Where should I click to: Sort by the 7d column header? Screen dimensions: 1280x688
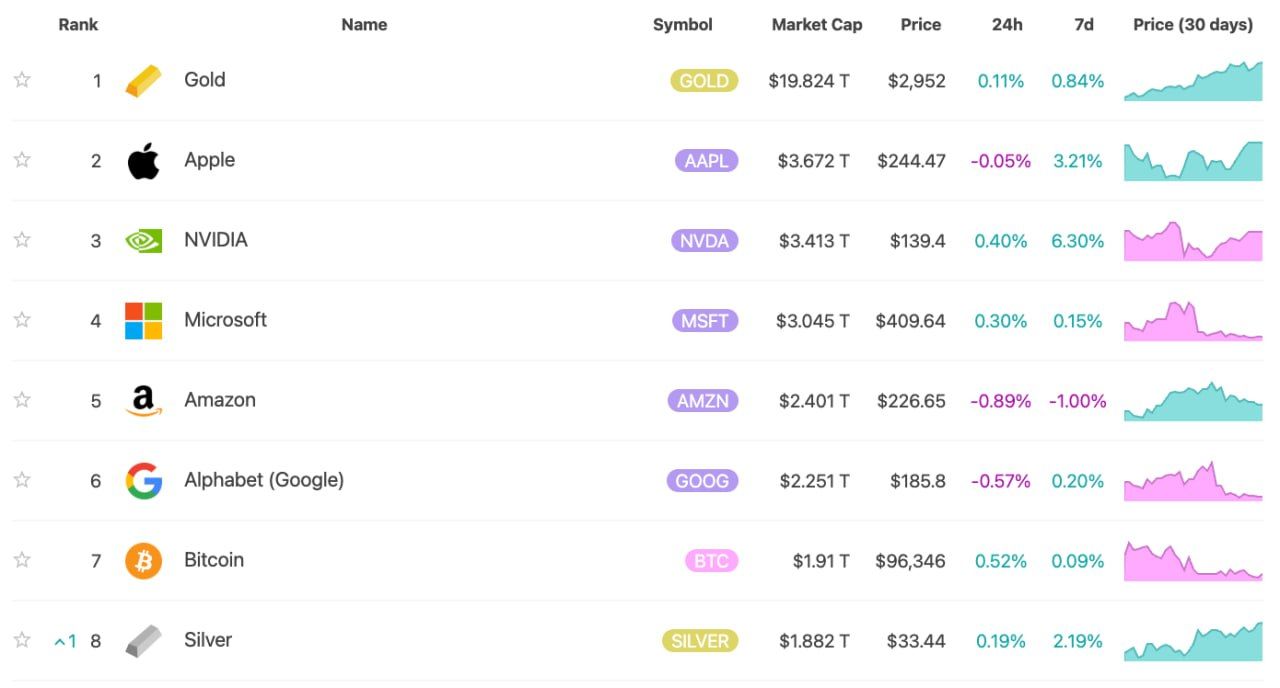[1084, 25]
